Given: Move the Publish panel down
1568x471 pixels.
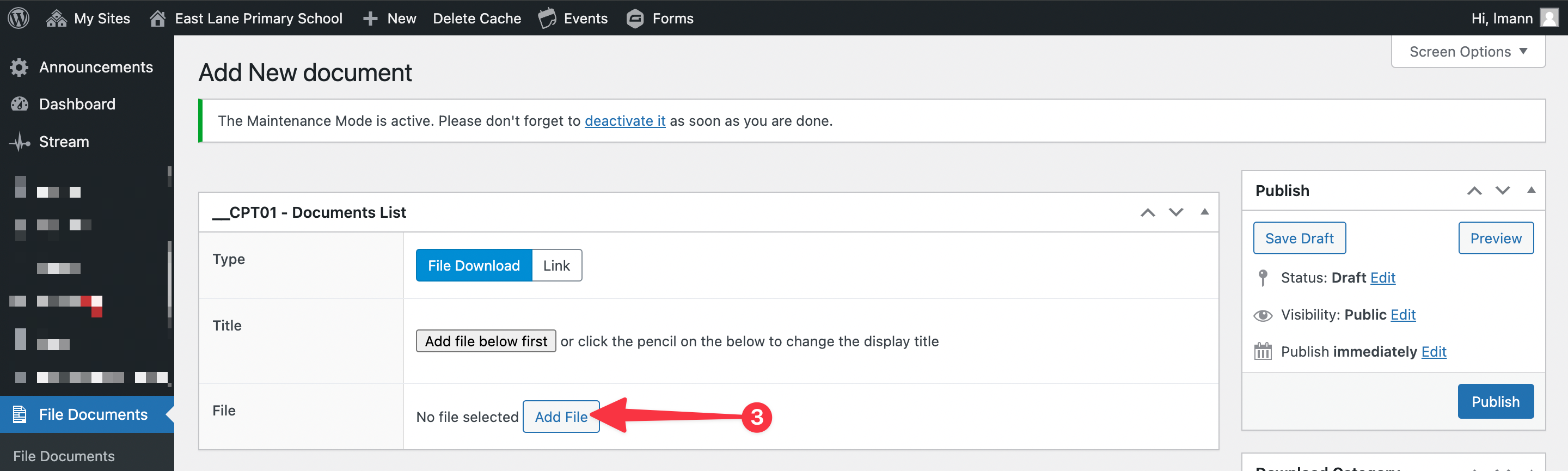Looking at the screenshot, I should (x=1502, y=191).
